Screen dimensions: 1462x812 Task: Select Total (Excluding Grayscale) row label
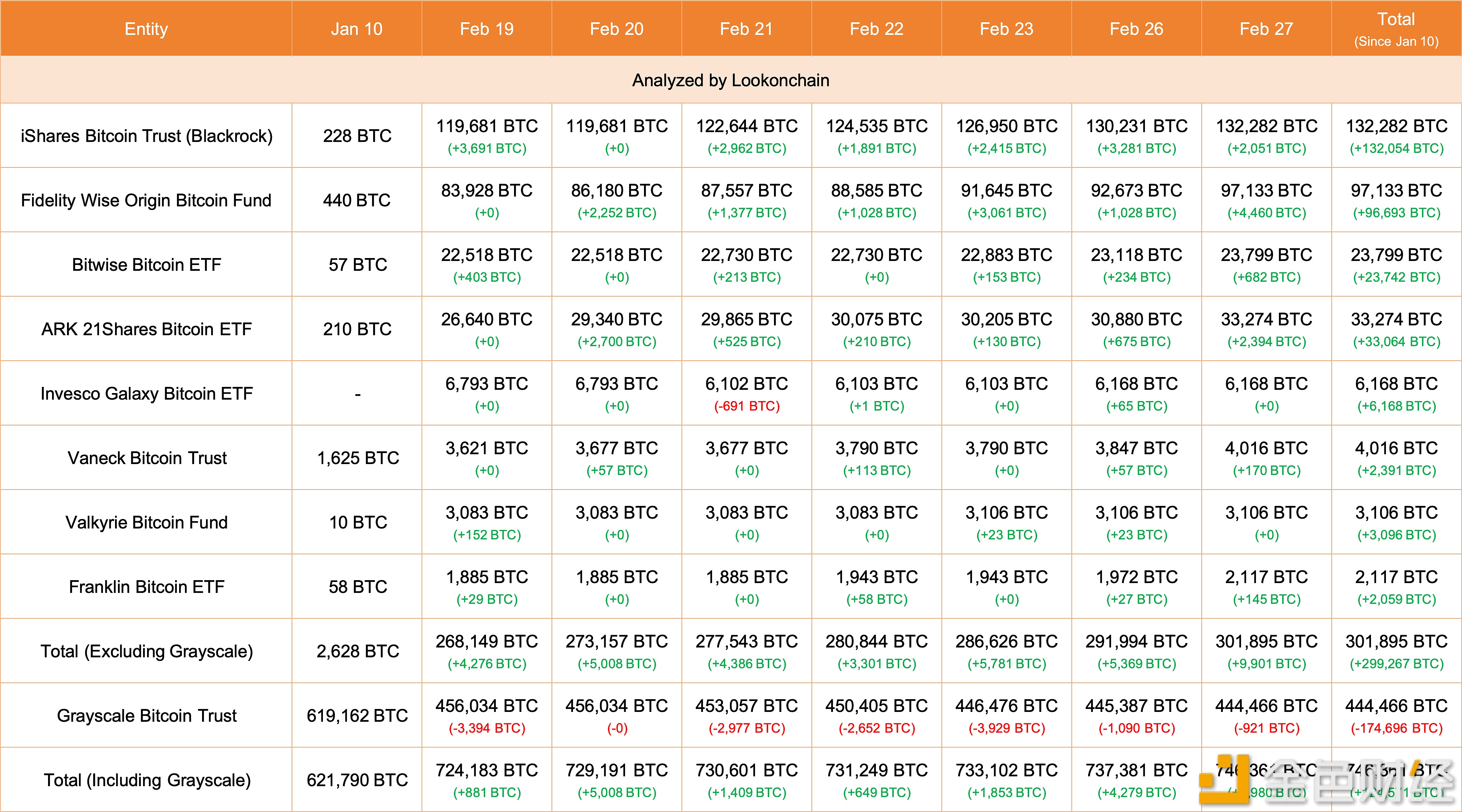(146, 651)
